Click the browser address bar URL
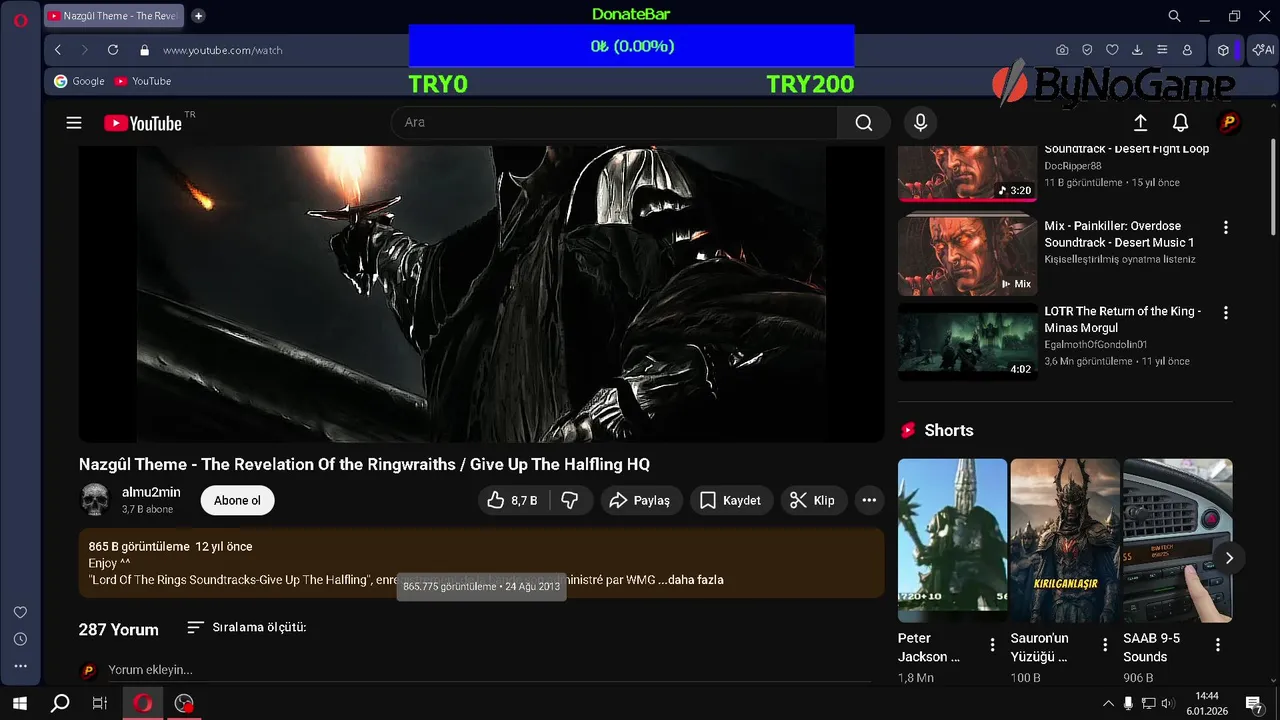 (223, 50)
